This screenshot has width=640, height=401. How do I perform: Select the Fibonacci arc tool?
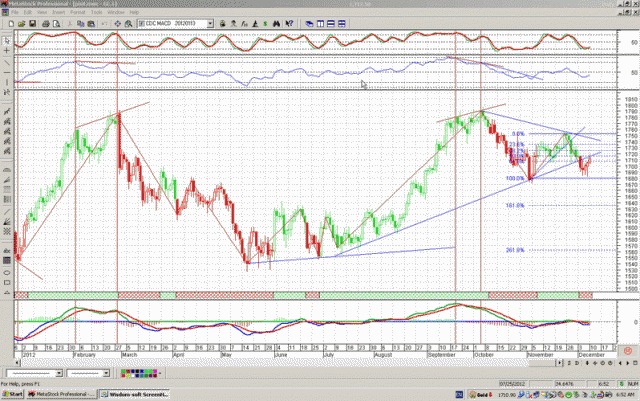[7, 169]
